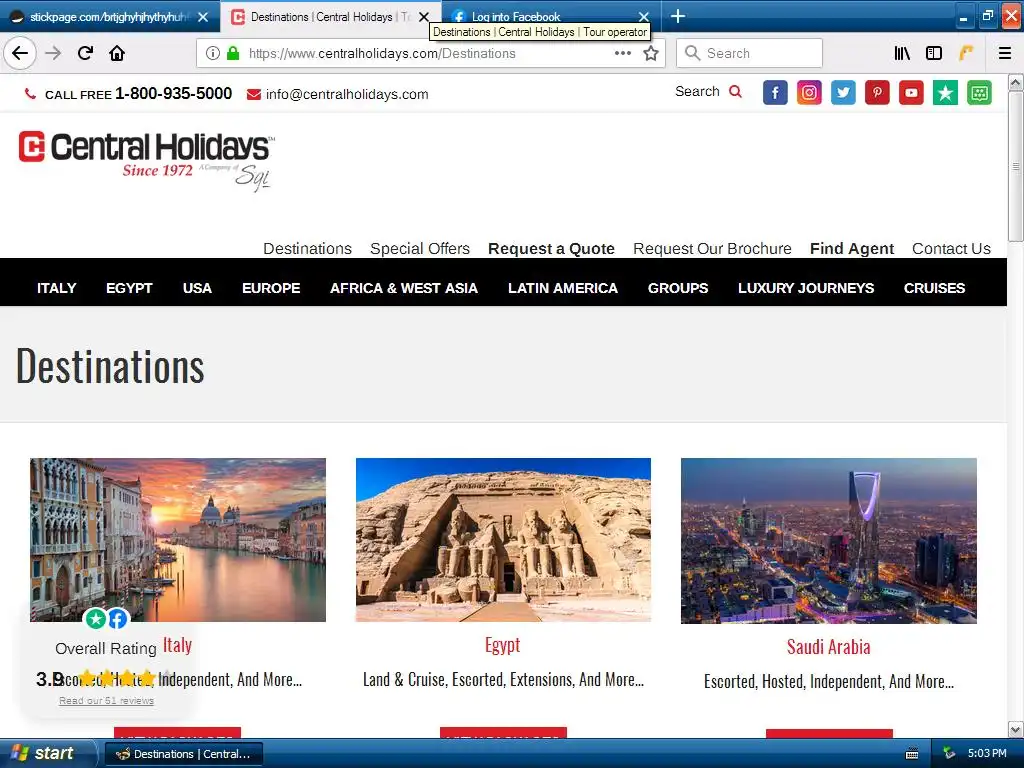The image size is (1024, 768).
Task: Reload the current page
Action: click(x=85, y=53)
